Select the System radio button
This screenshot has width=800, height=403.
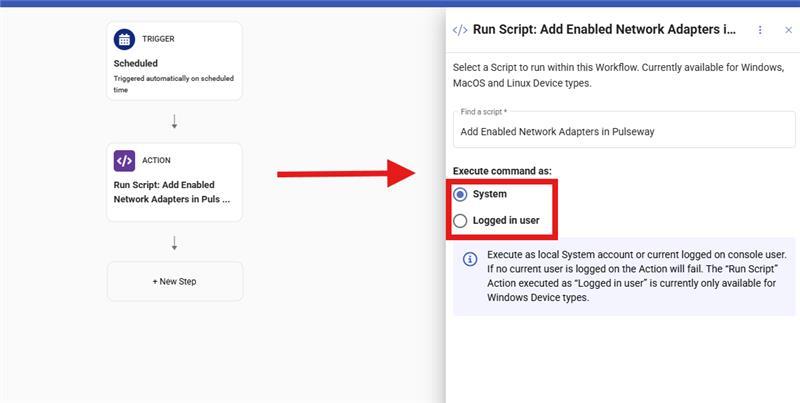pyautogui.click(x=460, y=194)
